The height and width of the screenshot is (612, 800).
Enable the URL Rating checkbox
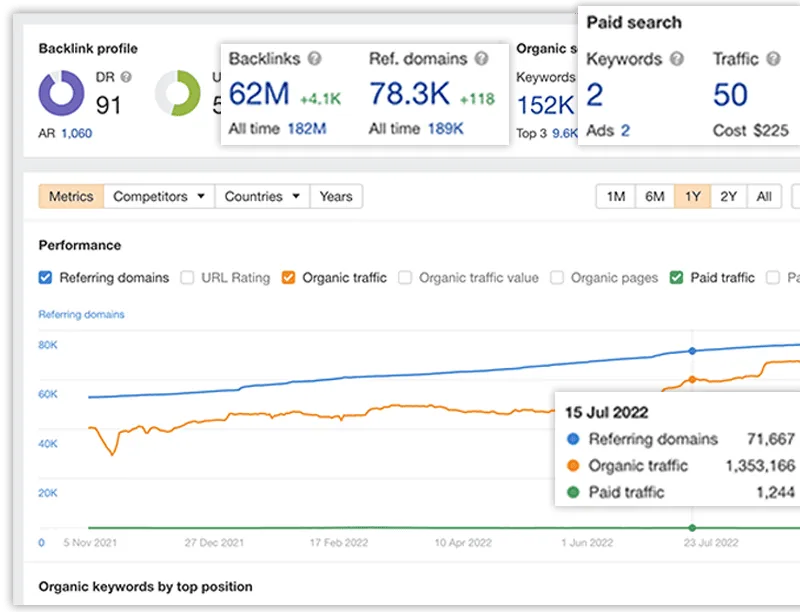[187, 278]
